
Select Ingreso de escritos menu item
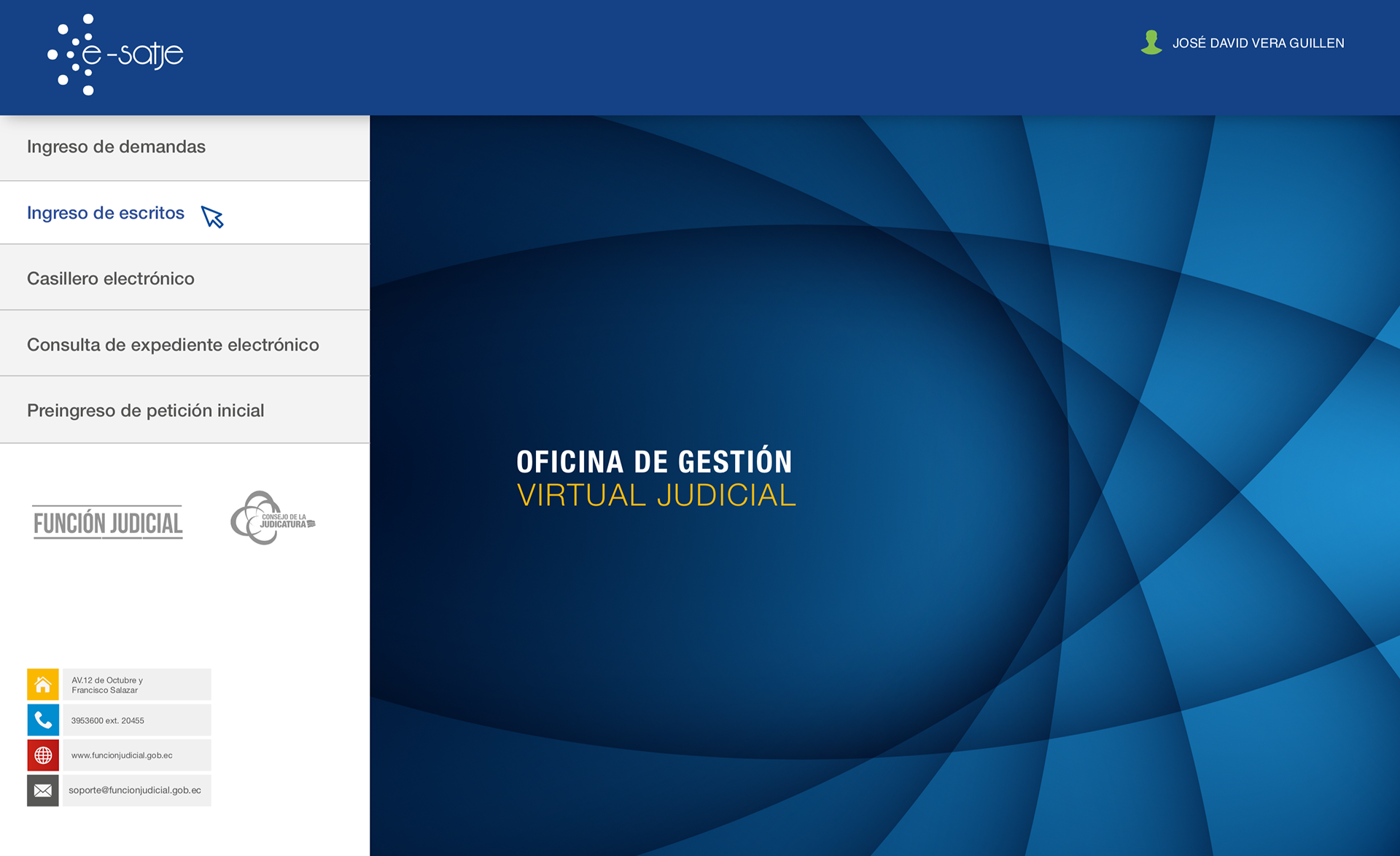[x=106, y=213]
